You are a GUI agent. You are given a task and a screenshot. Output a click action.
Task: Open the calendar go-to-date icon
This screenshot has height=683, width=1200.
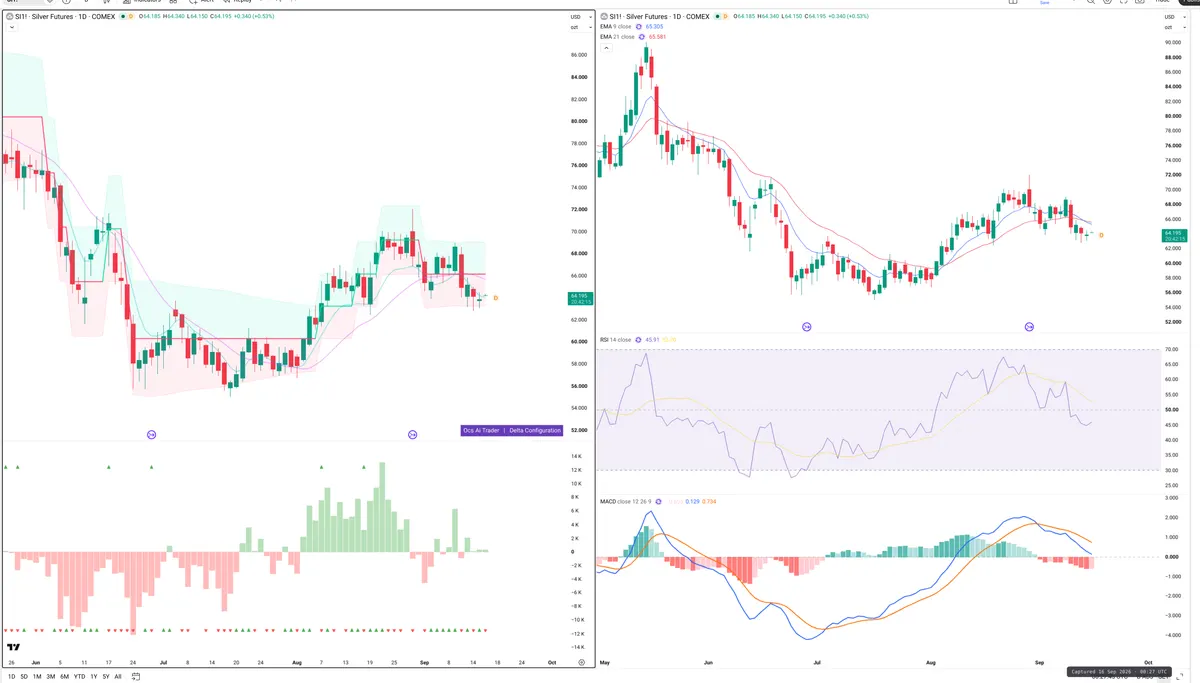point(135,677)
